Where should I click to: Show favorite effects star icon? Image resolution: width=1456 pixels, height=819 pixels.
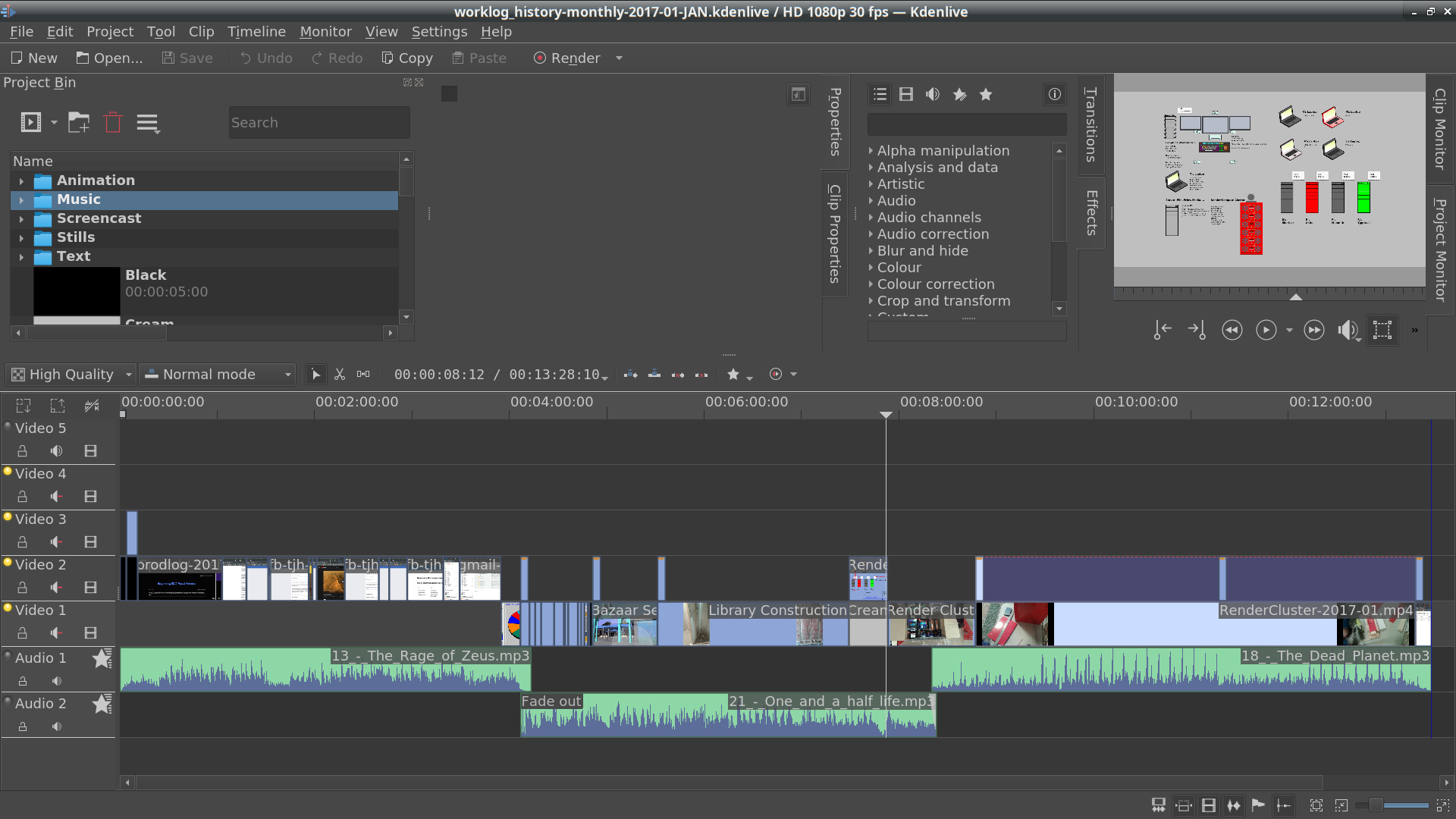pyautogui.click(x=985, y=95)
